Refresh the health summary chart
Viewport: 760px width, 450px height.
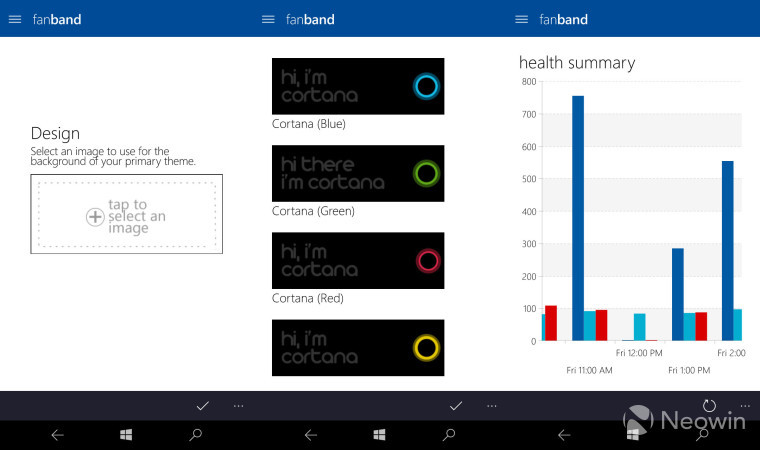[x=709, y=405]
